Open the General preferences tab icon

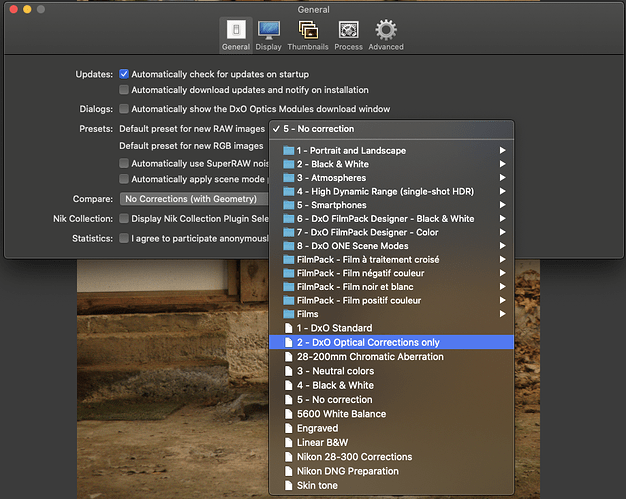pos(236,30)
